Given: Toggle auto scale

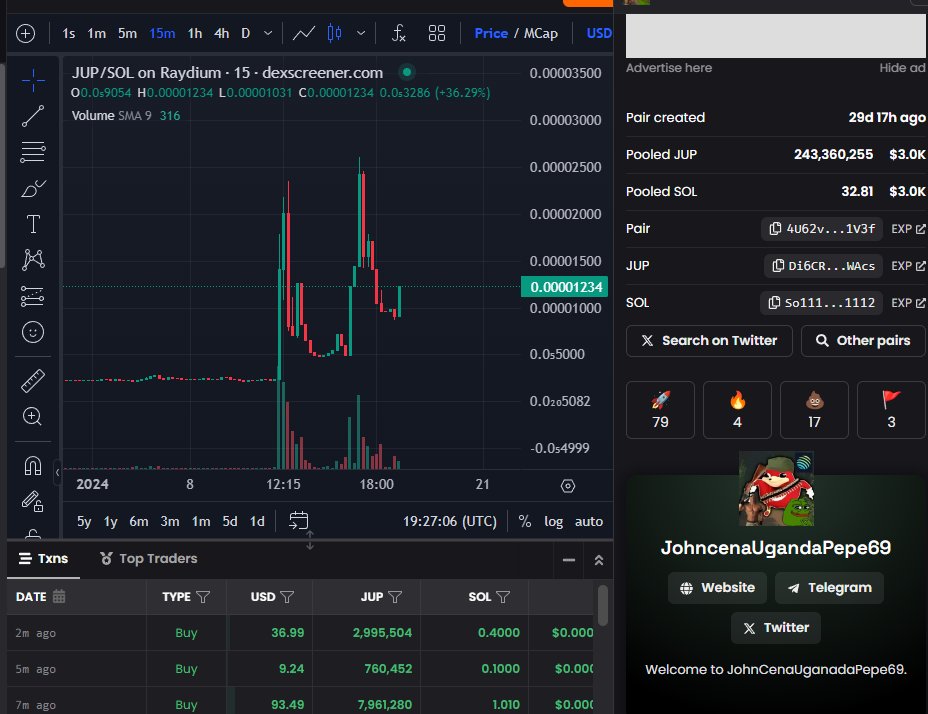Looking at the screenshot, I should (x=589, y=522).
